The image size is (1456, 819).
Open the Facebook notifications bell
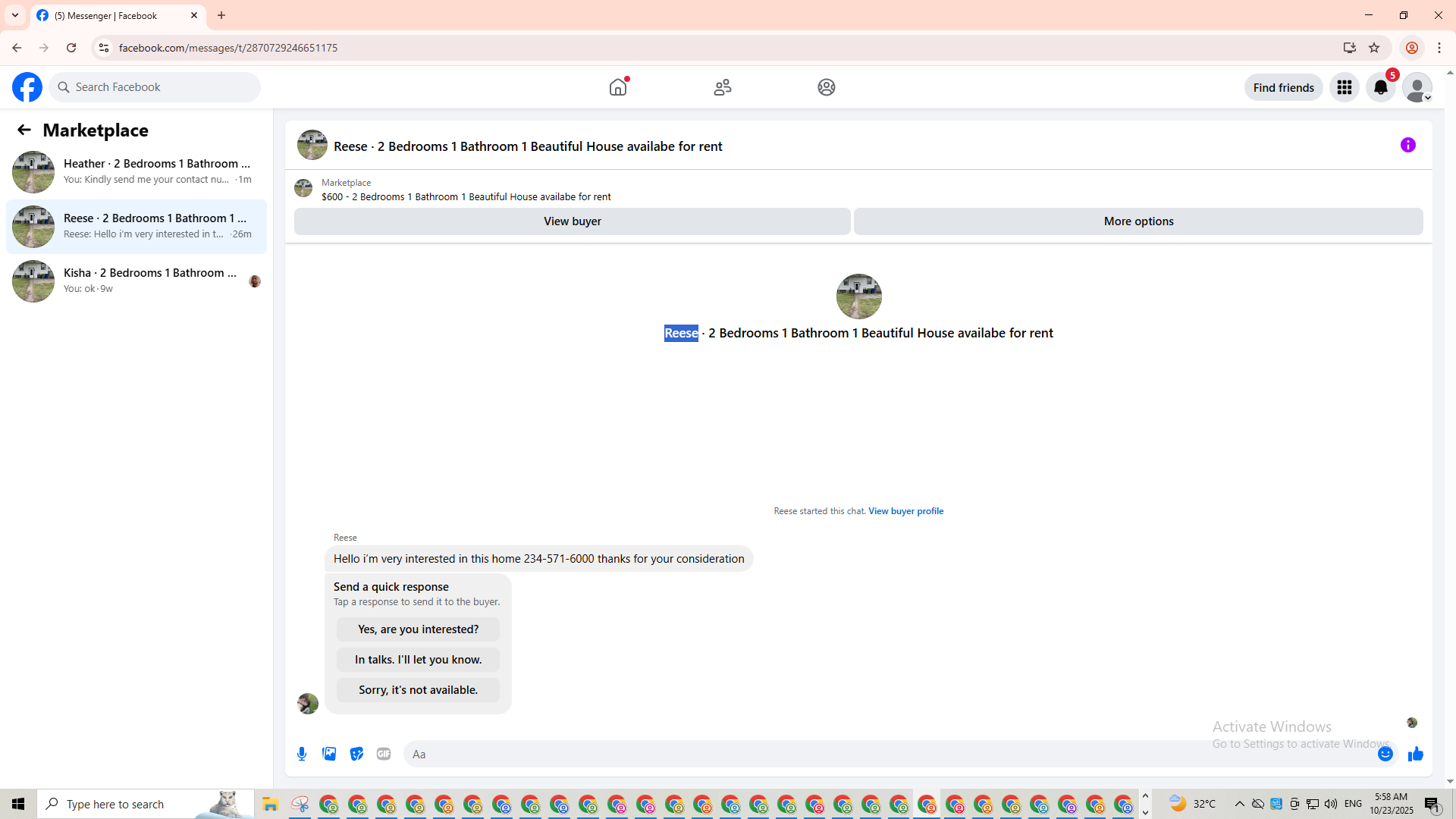coord(1381,88)
